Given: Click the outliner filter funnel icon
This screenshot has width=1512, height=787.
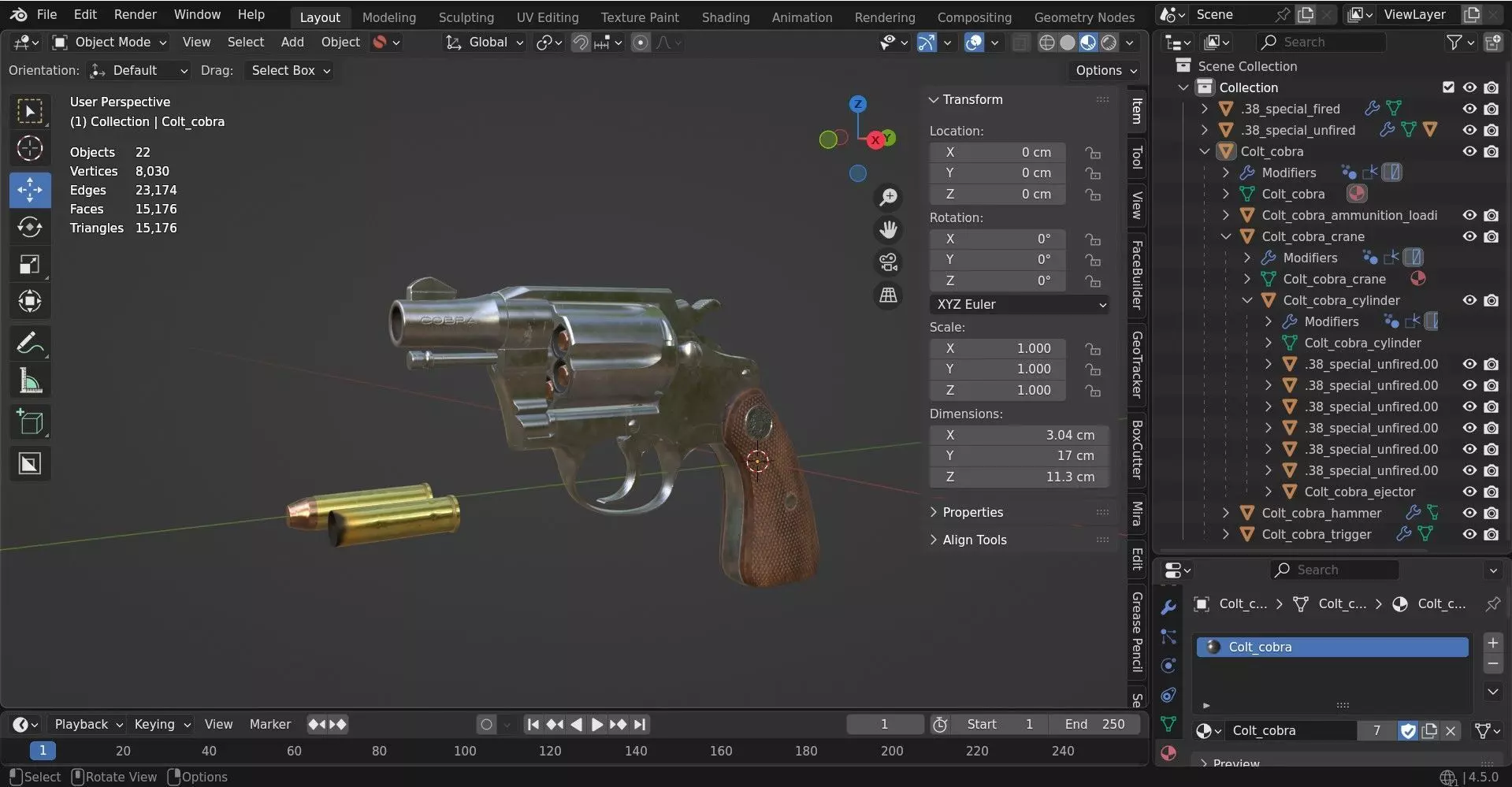Looking at the screenshot, I should [1454, 43].
